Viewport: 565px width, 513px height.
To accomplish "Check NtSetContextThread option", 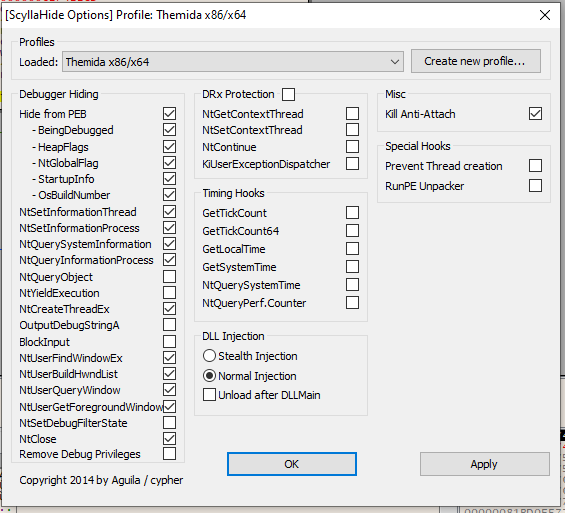I will pyautogui.click(x=352, y=130).
